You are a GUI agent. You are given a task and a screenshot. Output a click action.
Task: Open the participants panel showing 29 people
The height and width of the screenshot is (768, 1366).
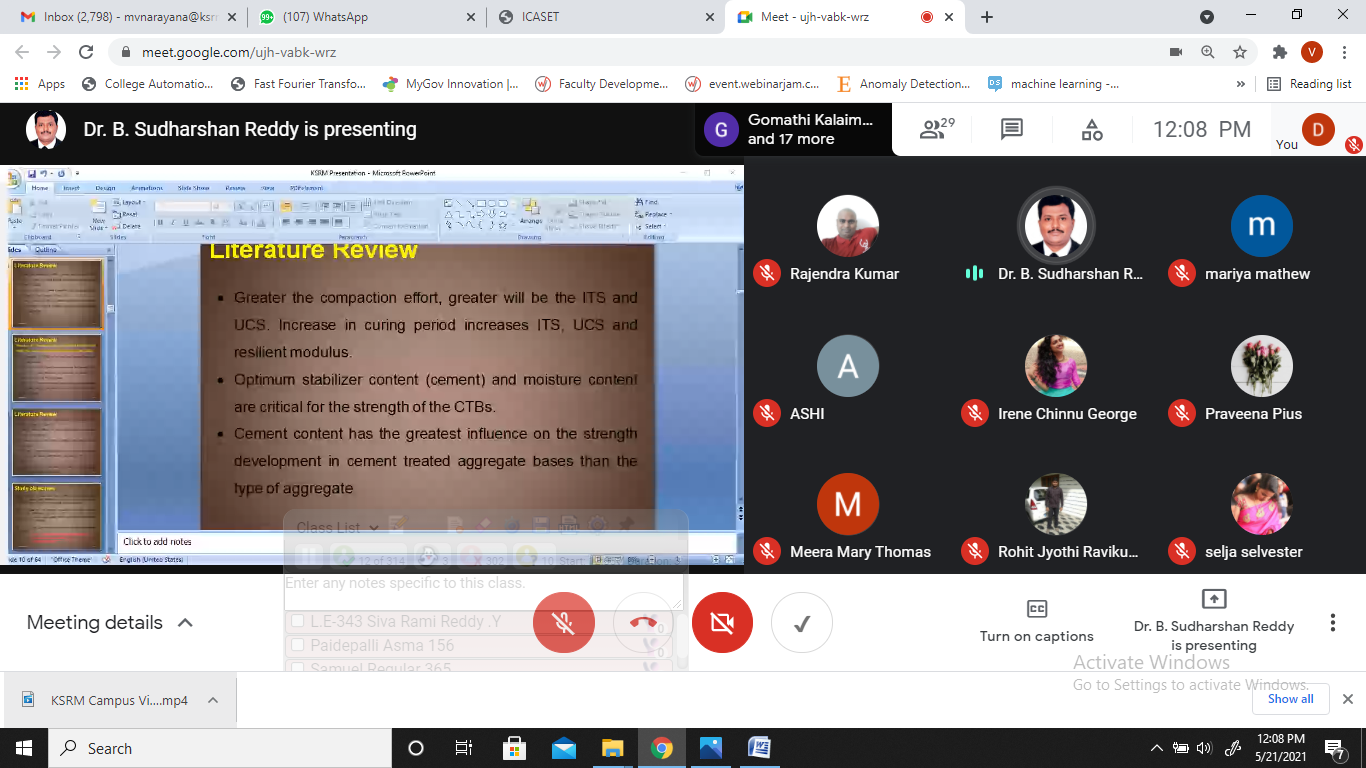pos(937,129)
